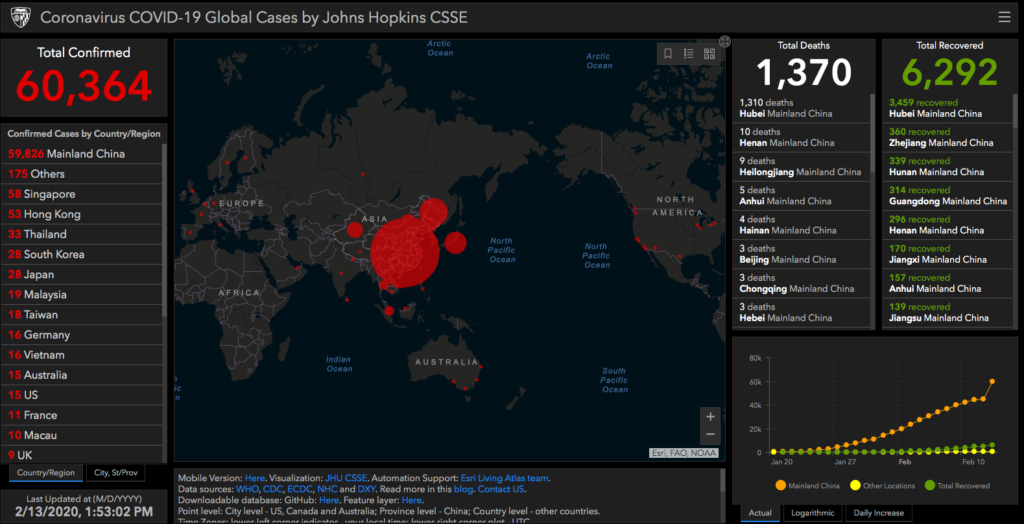Click the red circle over Japan
The height and width of the screenshot is (524, 1024).
point(455,243)
